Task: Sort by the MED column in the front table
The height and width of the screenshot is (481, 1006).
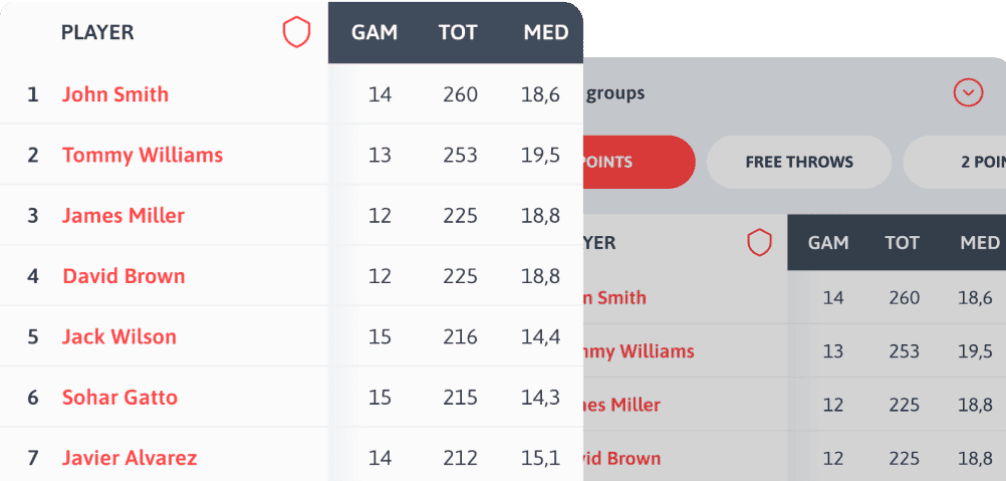Action: click(x=546, y=32)
